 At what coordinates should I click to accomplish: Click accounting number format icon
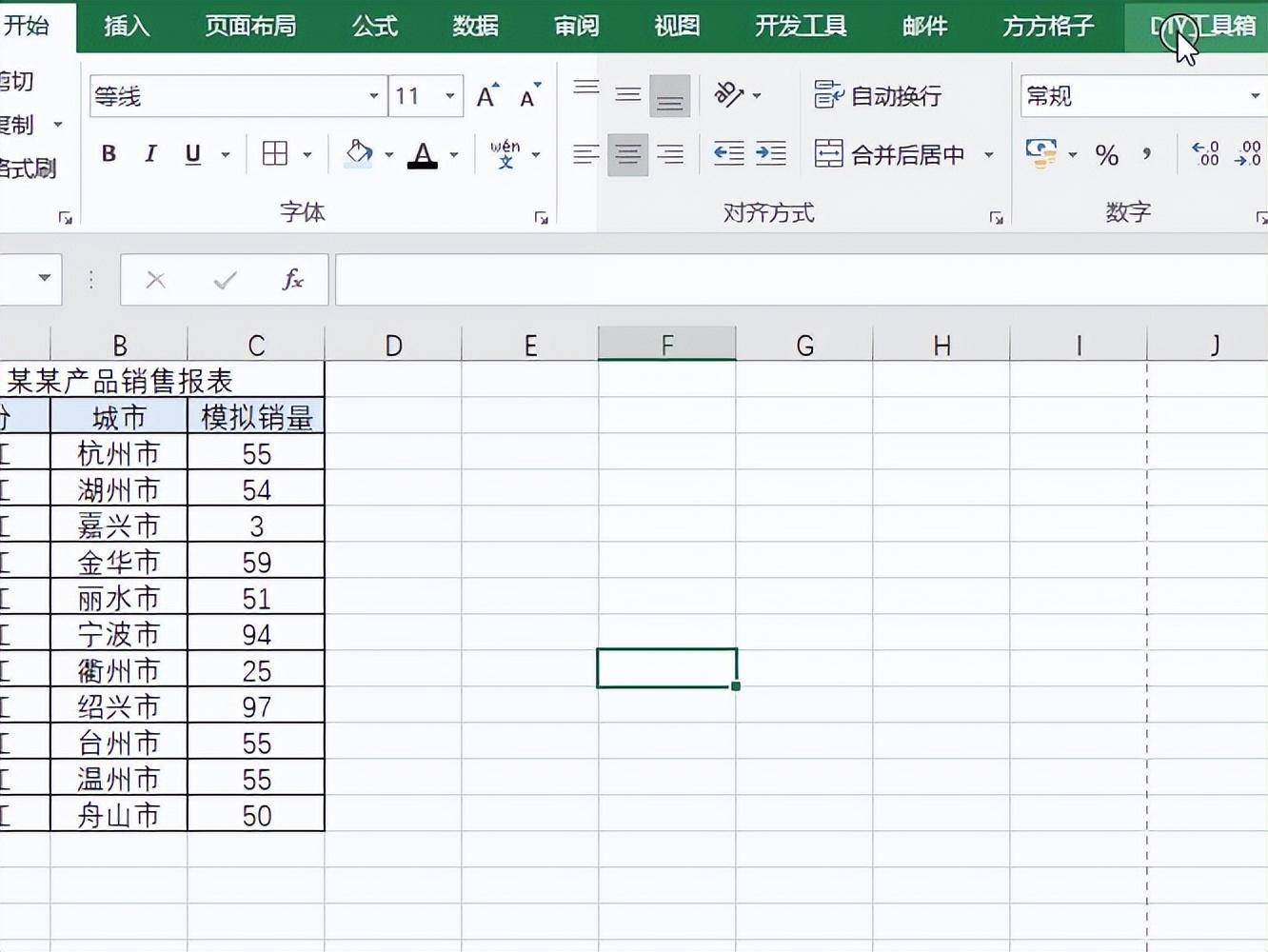tap(1041, 153)
